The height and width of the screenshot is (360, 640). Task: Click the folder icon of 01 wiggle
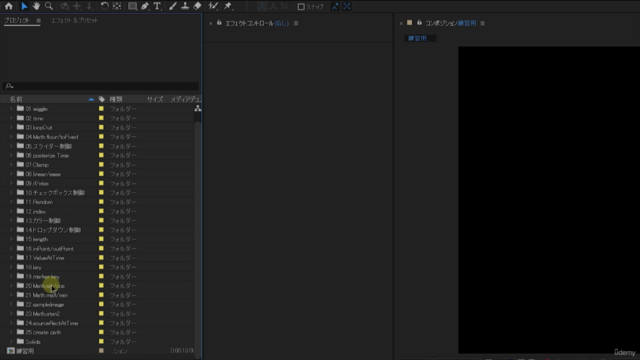pos(20,109)
